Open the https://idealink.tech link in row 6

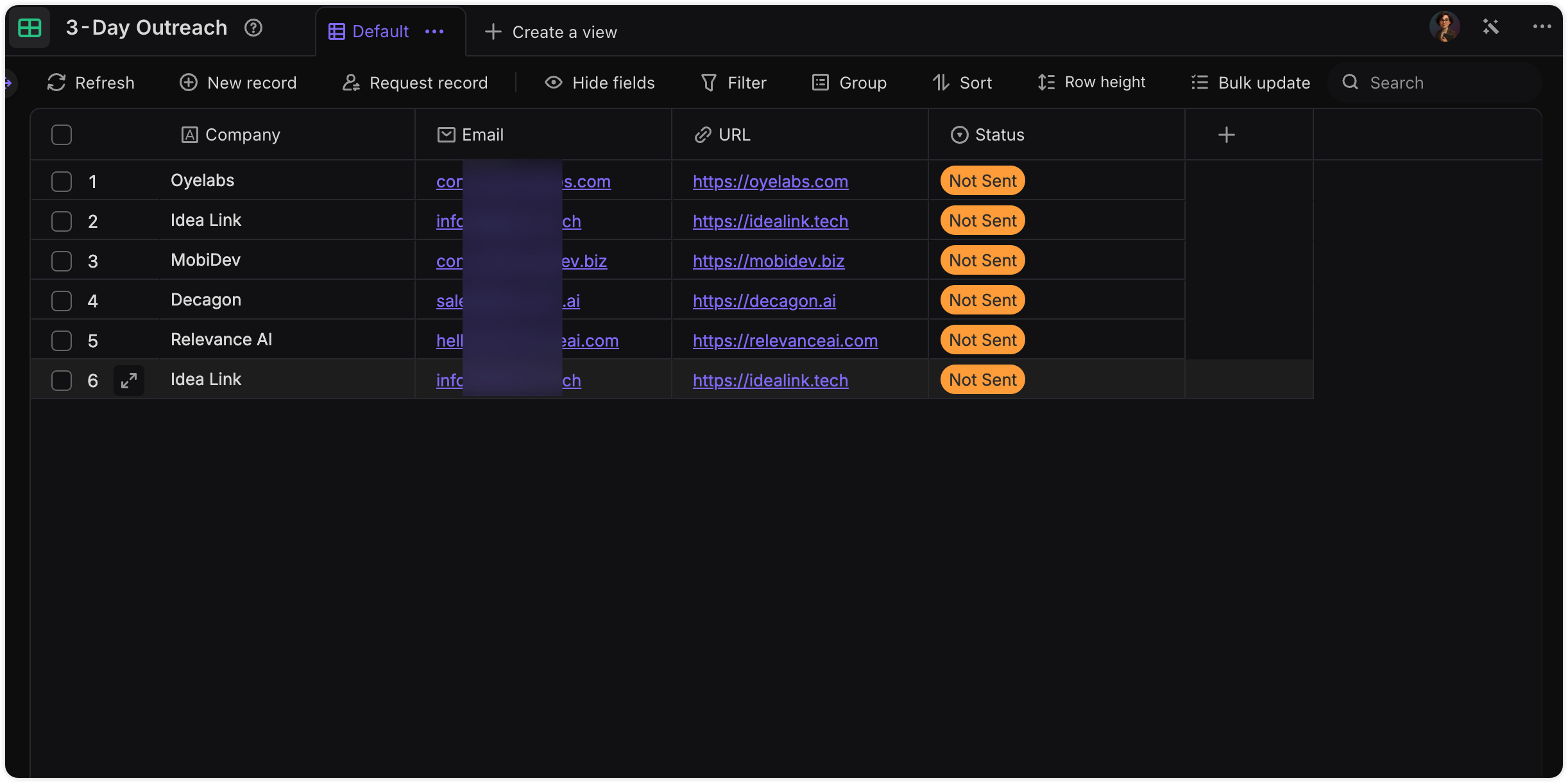pos(771,381)
